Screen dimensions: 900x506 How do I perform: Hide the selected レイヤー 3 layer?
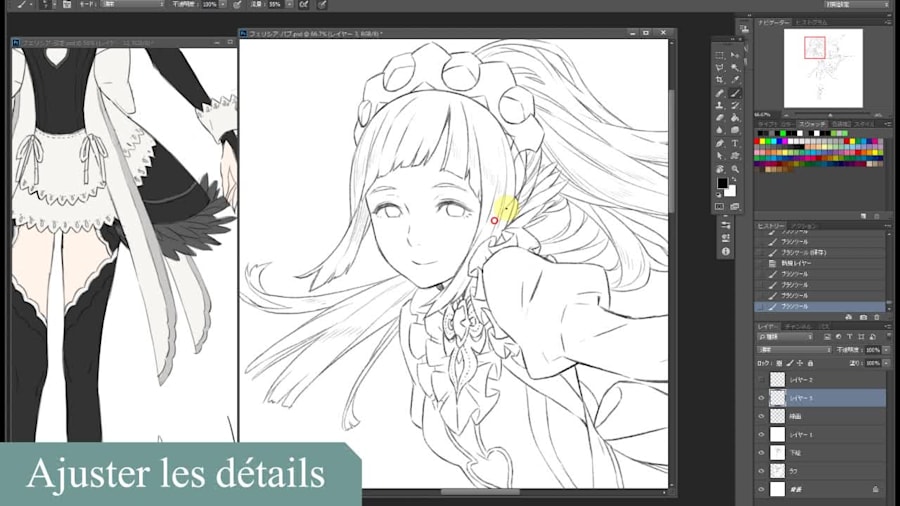pos(761,398)
